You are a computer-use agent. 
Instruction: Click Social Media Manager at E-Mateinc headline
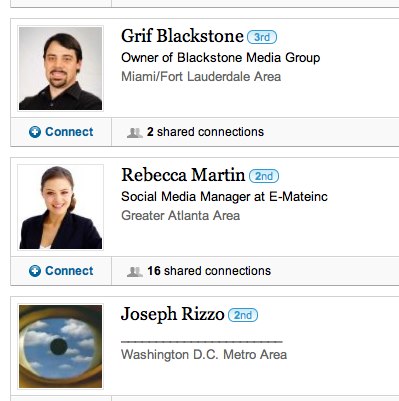(x=224, y=197)
